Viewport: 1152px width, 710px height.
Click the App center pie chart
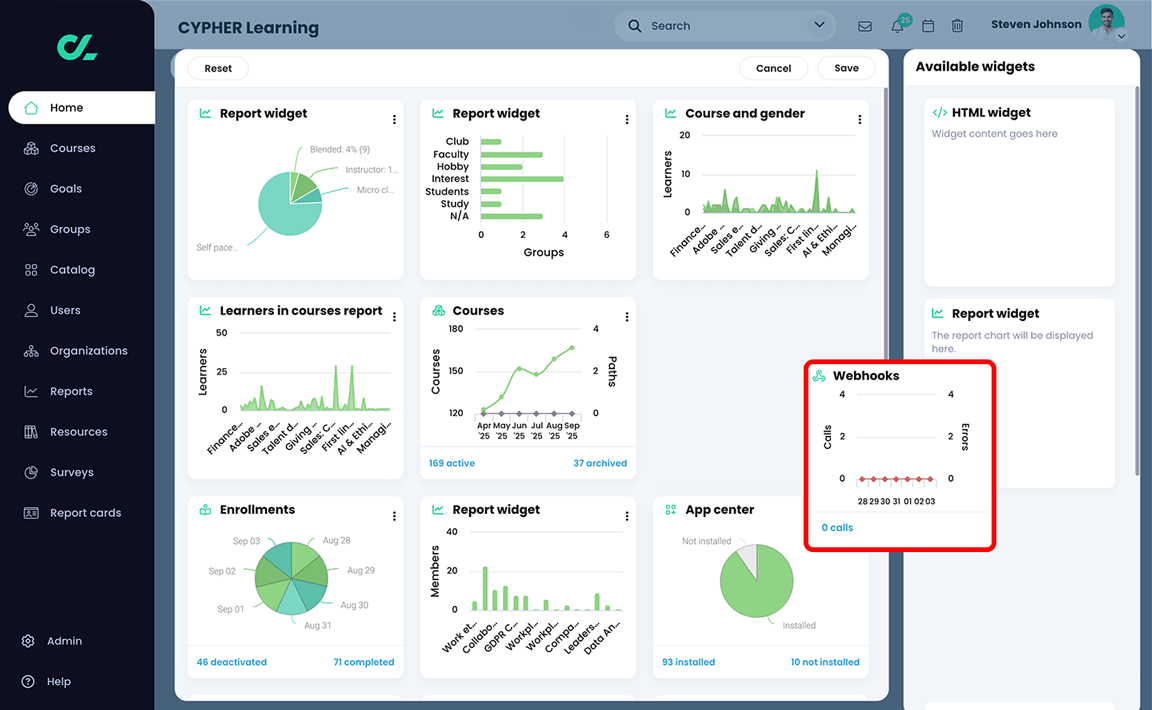click(757, 581)
